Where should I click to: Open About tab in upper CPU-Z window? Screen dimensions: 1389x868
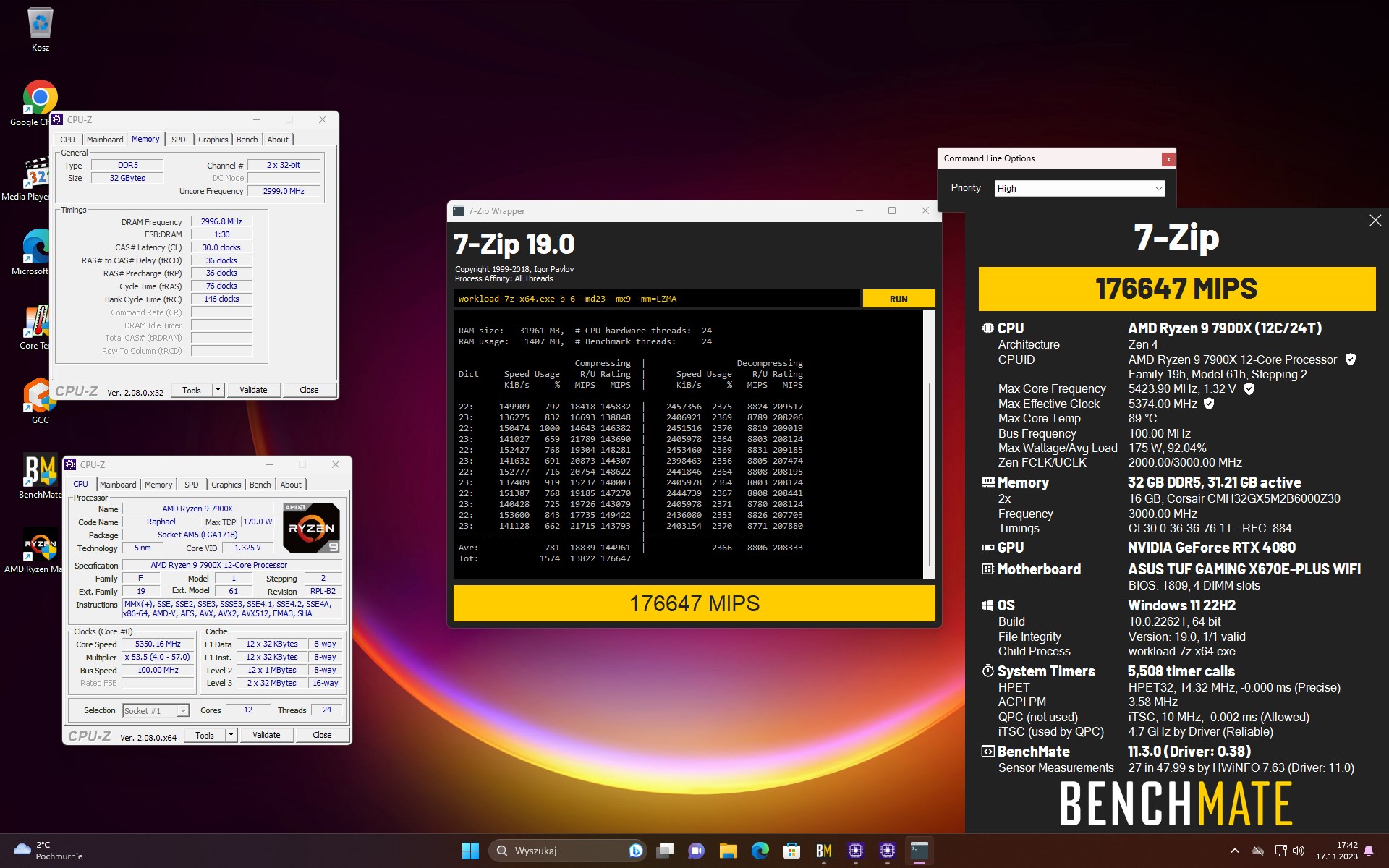(x=278, y=140)
